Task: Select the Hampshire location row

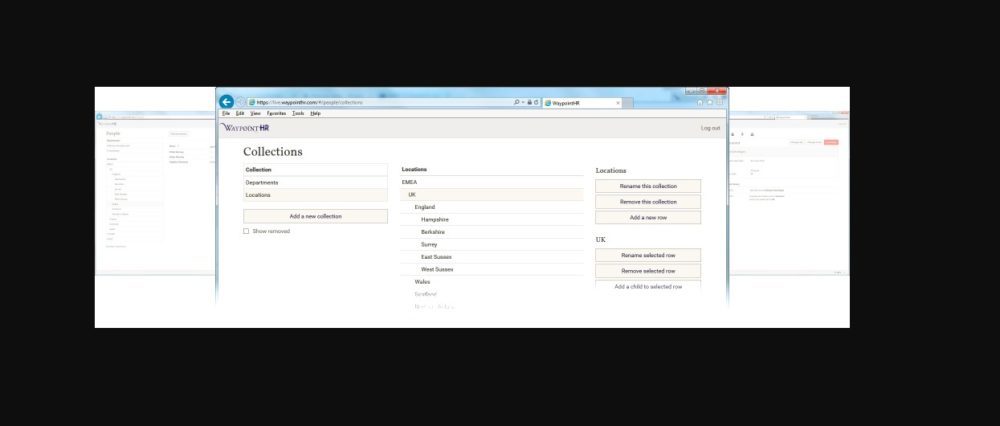Action: [x=435, y=219]
